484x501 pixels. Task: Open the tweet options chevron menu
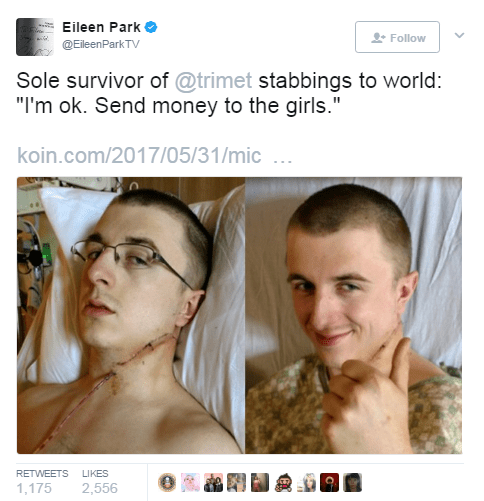click(x=459, y=35)
